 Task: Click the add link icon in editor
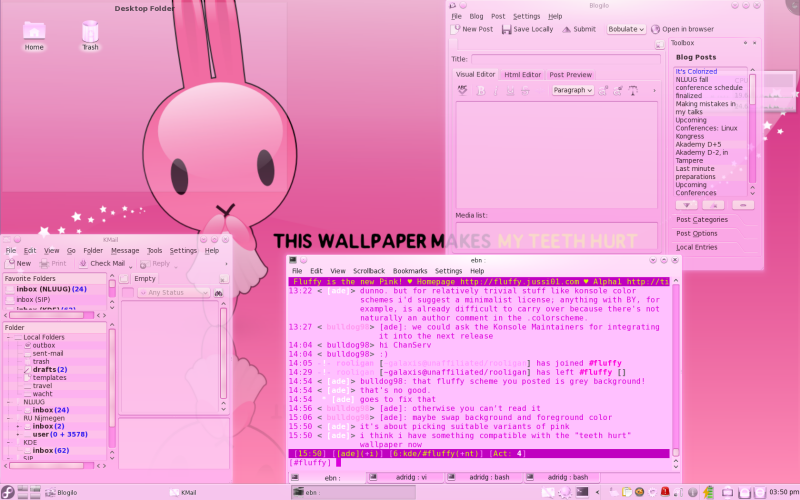[603, 91]
